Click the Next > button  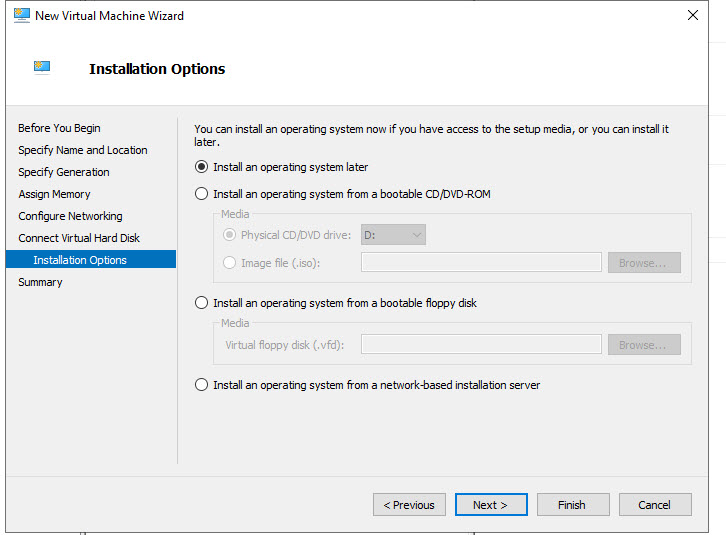pyautogui.click(x=491, y=505)
